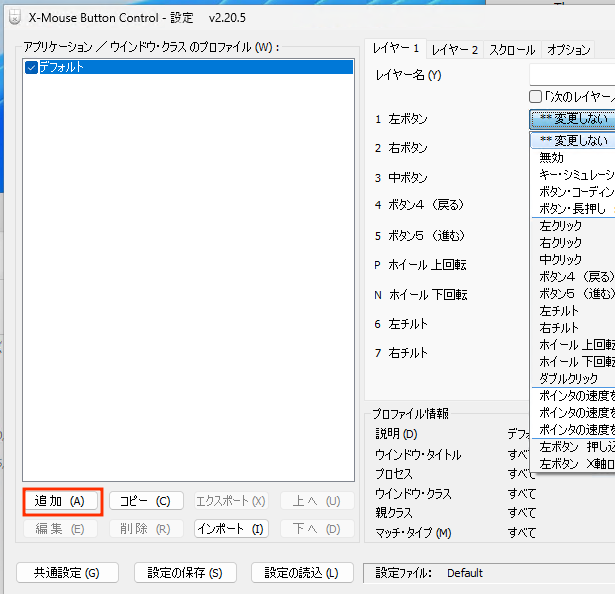
Task: Click the インポート (I) button
Action: click(x=231, y=529)
